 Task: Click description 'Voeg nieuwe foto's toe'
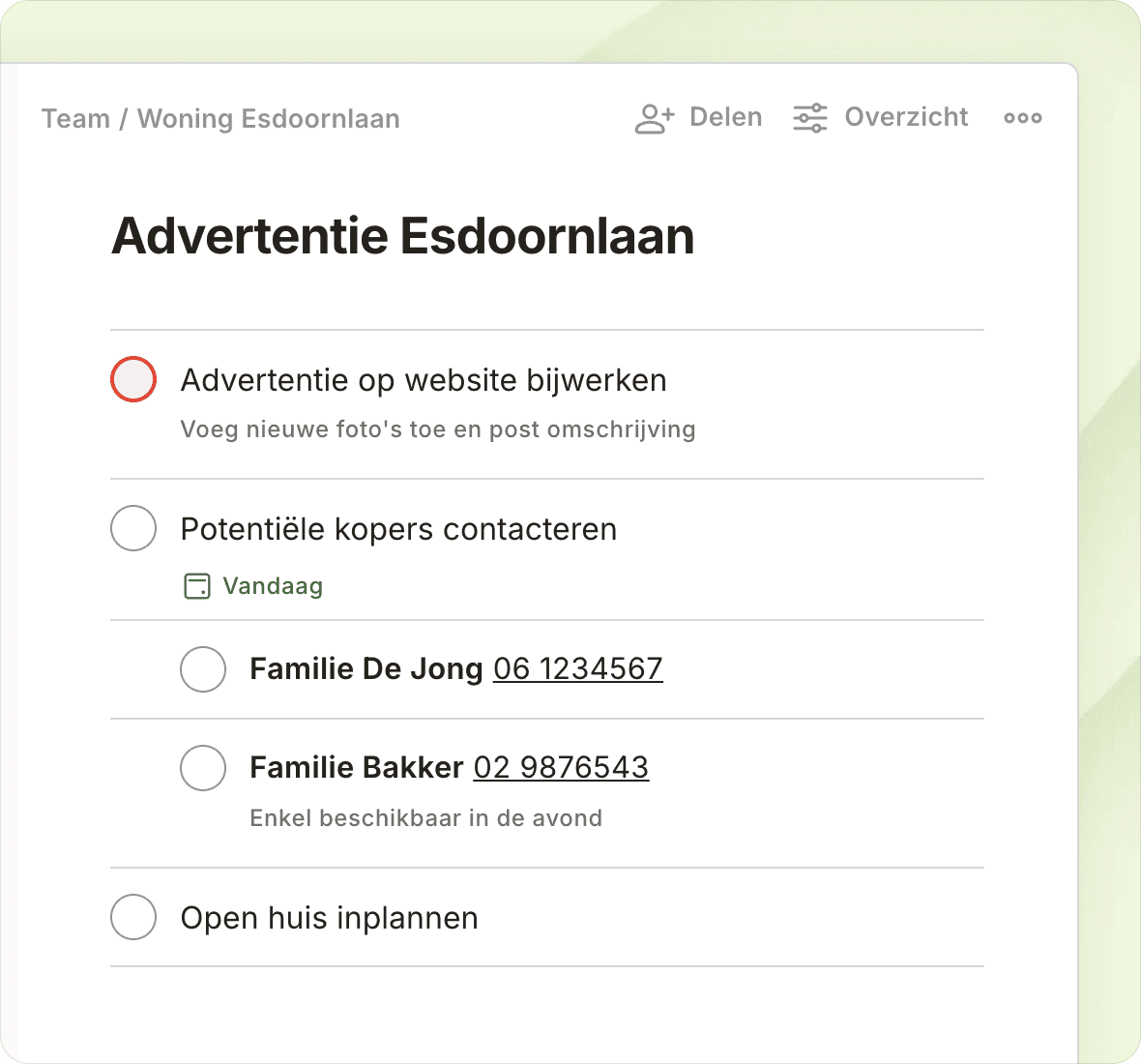click(437, 429)
